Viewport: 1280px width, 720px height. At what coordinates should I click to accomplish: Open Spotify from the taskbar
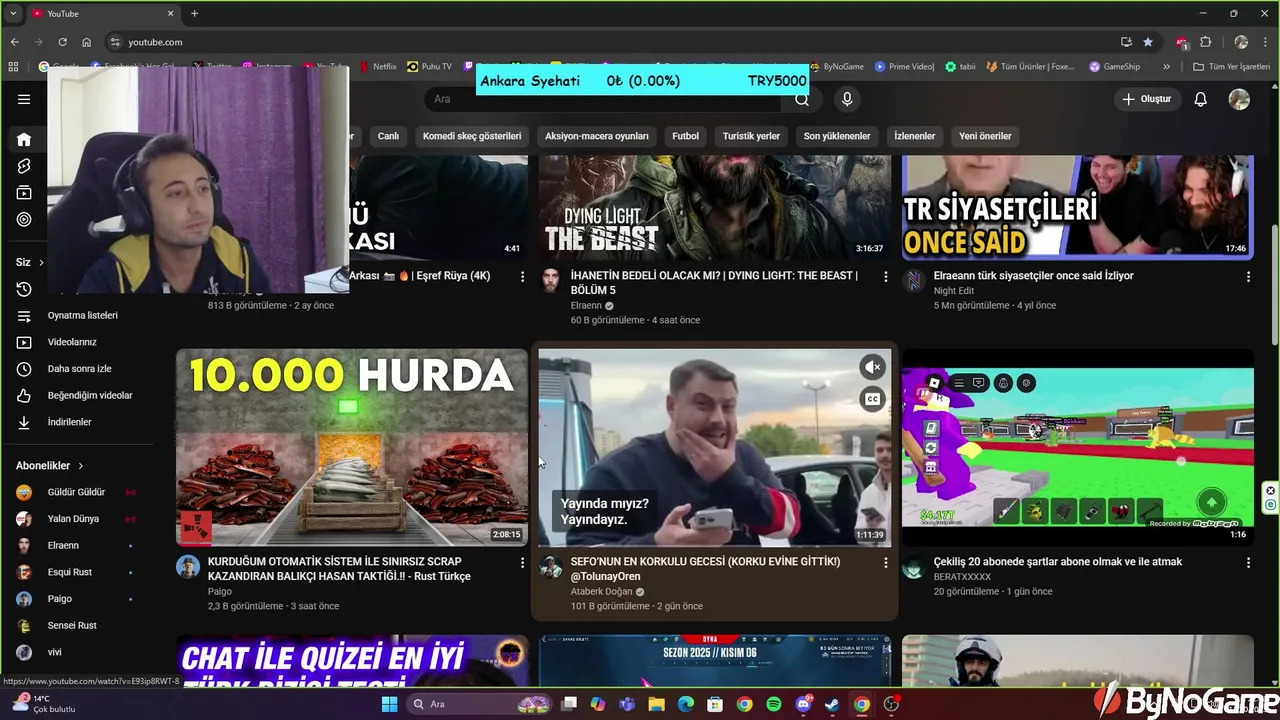click(774, 704)
